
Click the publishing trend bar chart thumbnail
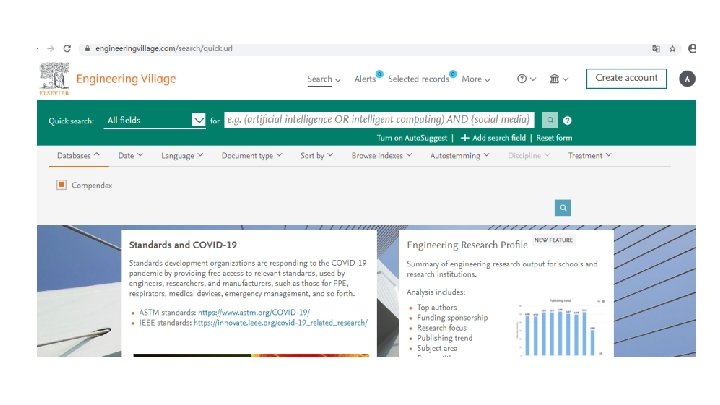(x=560, y=327)
